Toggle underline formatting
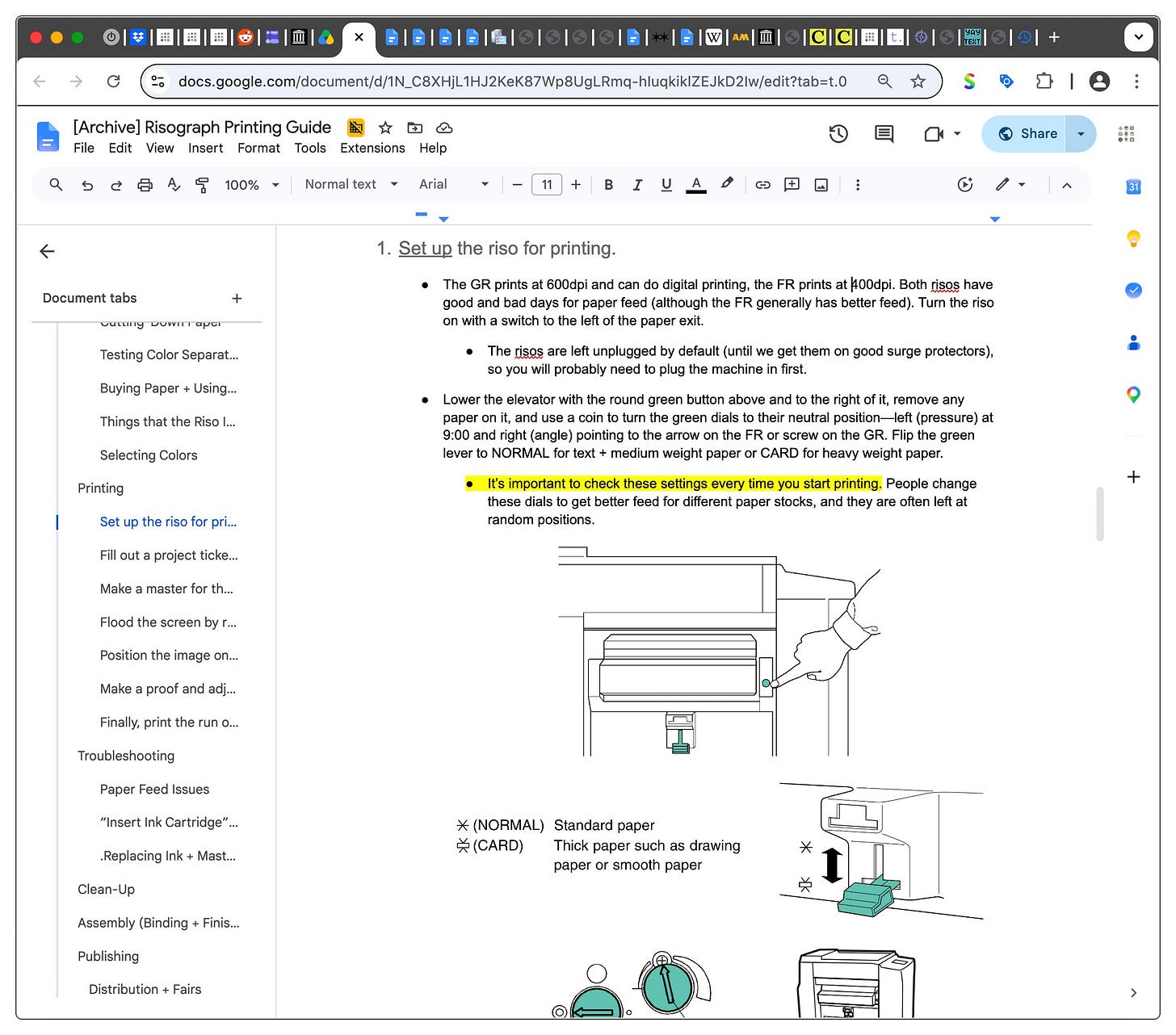Screen dimensions: 1176x1035 666,185
